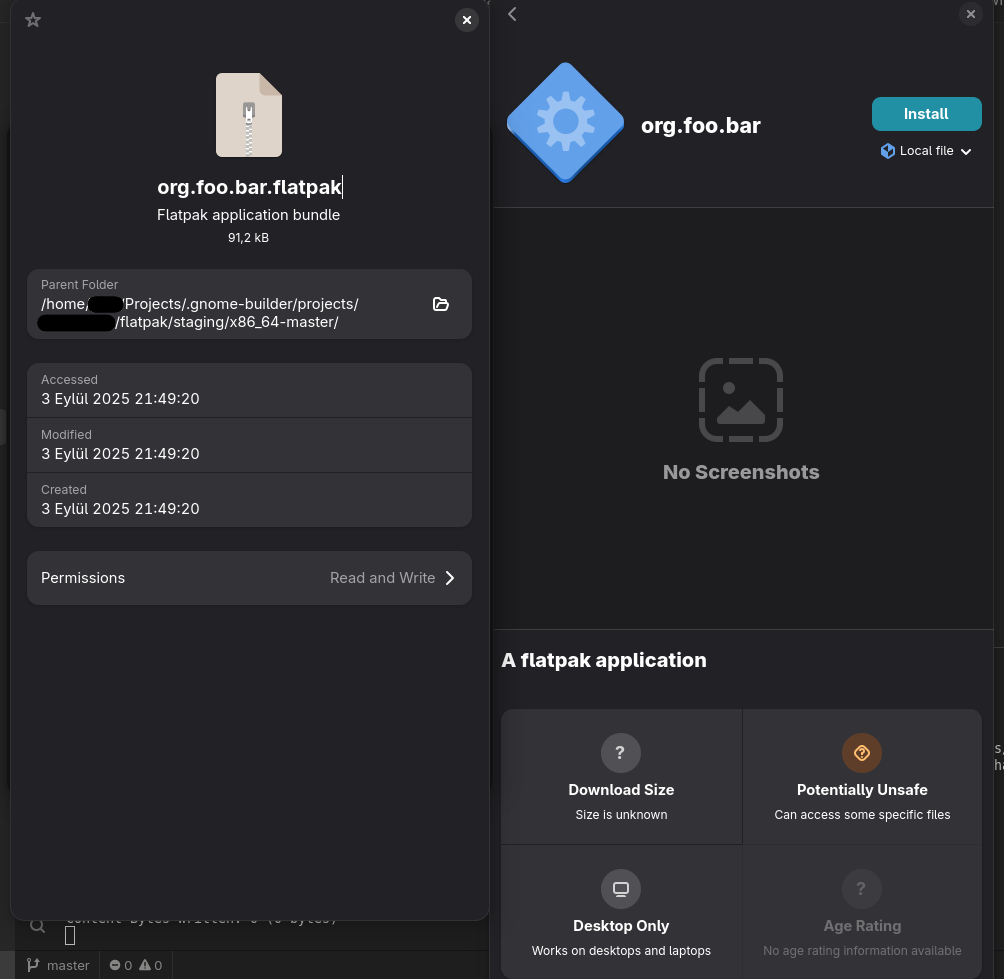
Task: Click the Created date row
Action: (249, 500)
